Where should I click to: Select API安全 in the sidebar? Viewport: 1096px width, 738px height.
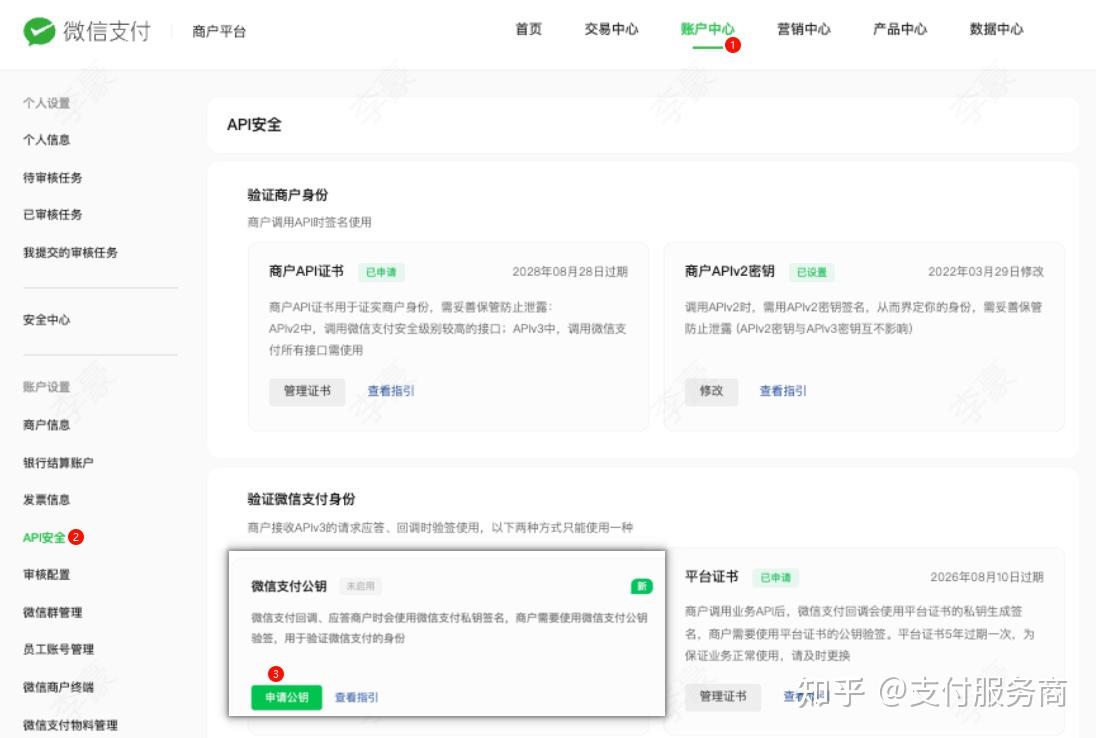point(44,537)
